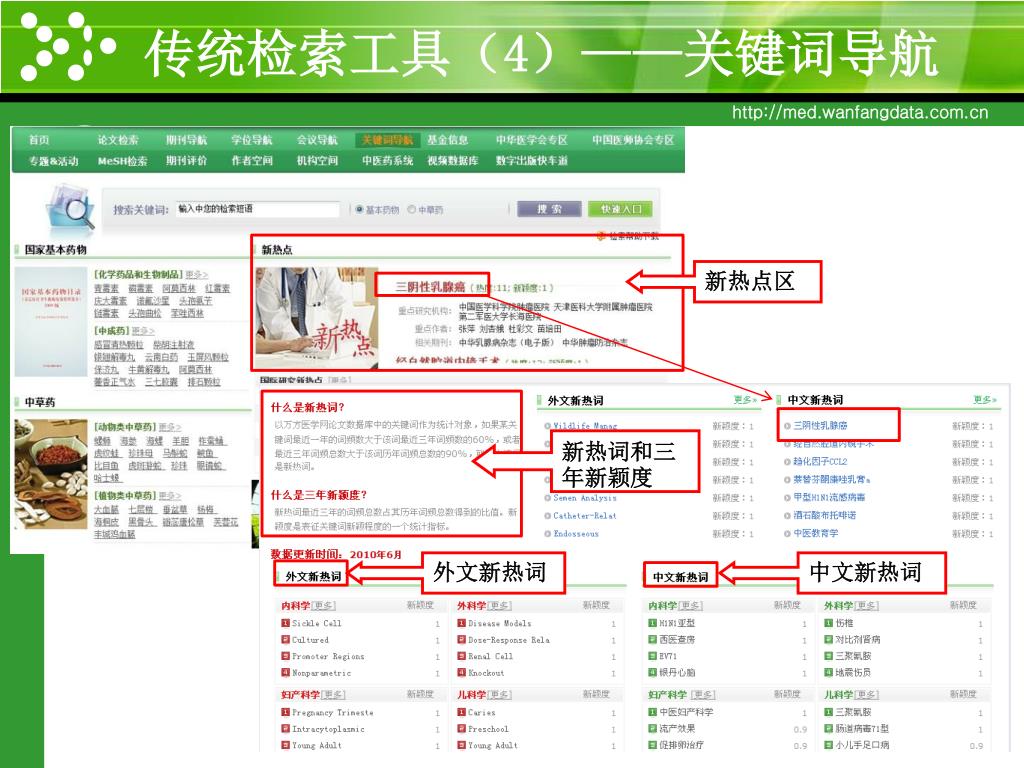Expand 更多 next to 化学药品和生物制品
This screenshot has height=768, width=1024.
coord(197,275)
